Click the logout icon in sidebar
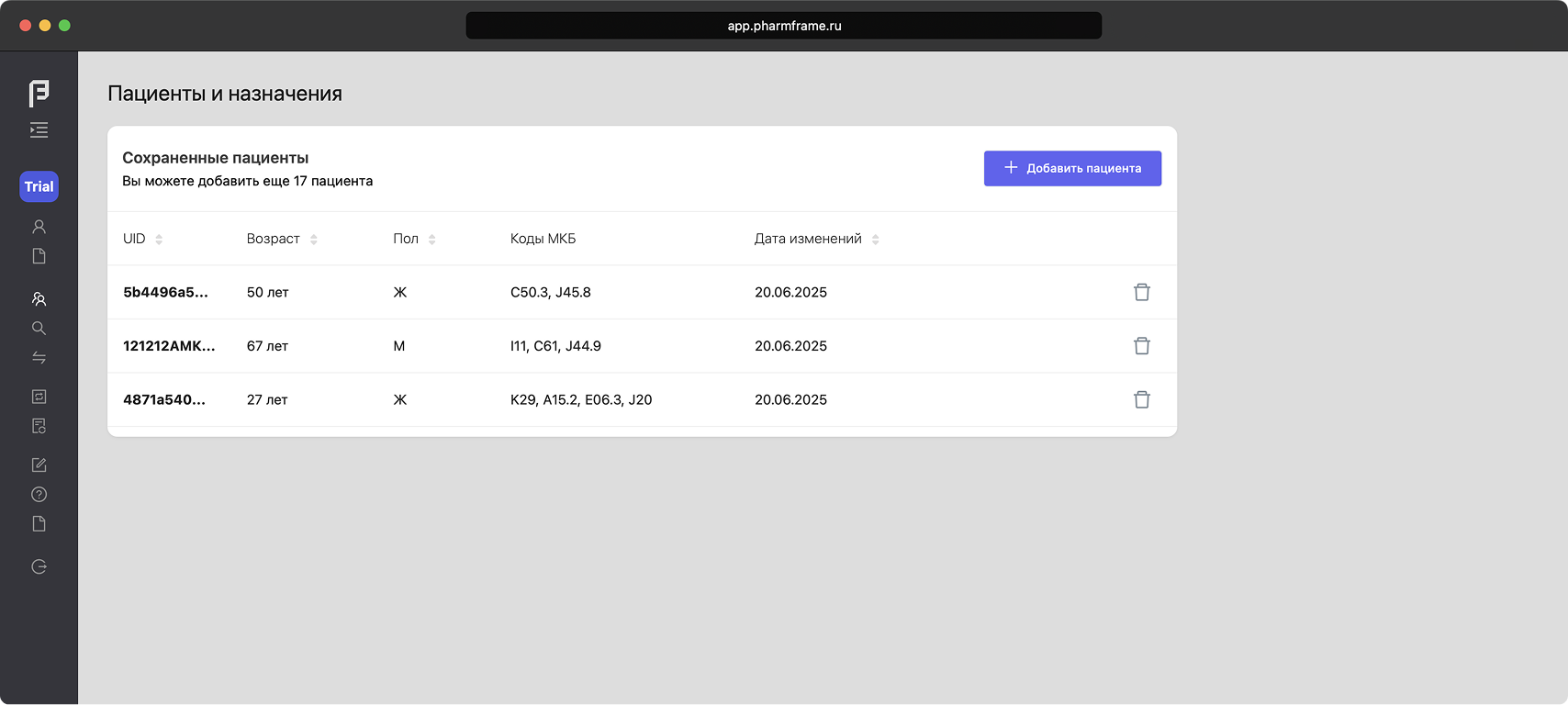The height and width of the screenshot is (705, 1568). [39, 566]
